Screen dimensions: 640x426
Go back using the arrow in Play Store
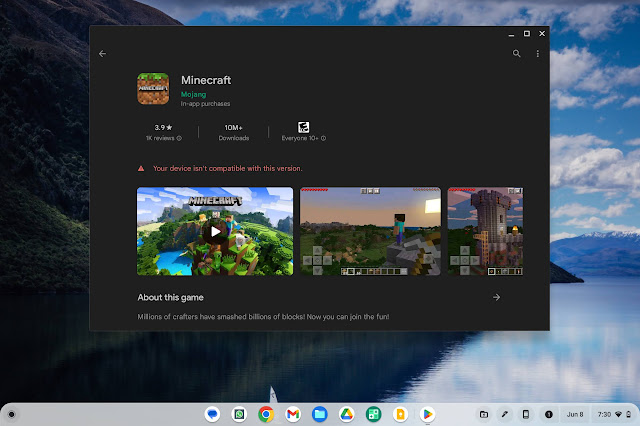pyautogui.click(x=102, y=53)
